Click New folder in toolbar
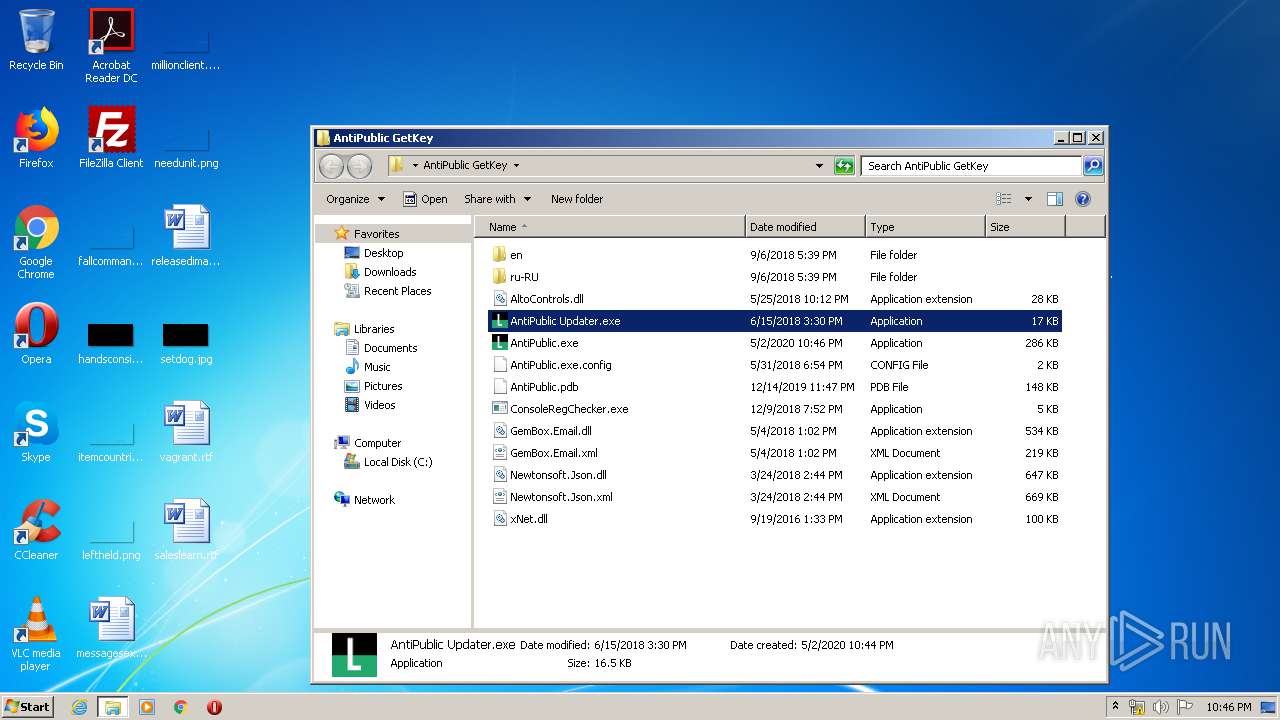 (577, 199)
